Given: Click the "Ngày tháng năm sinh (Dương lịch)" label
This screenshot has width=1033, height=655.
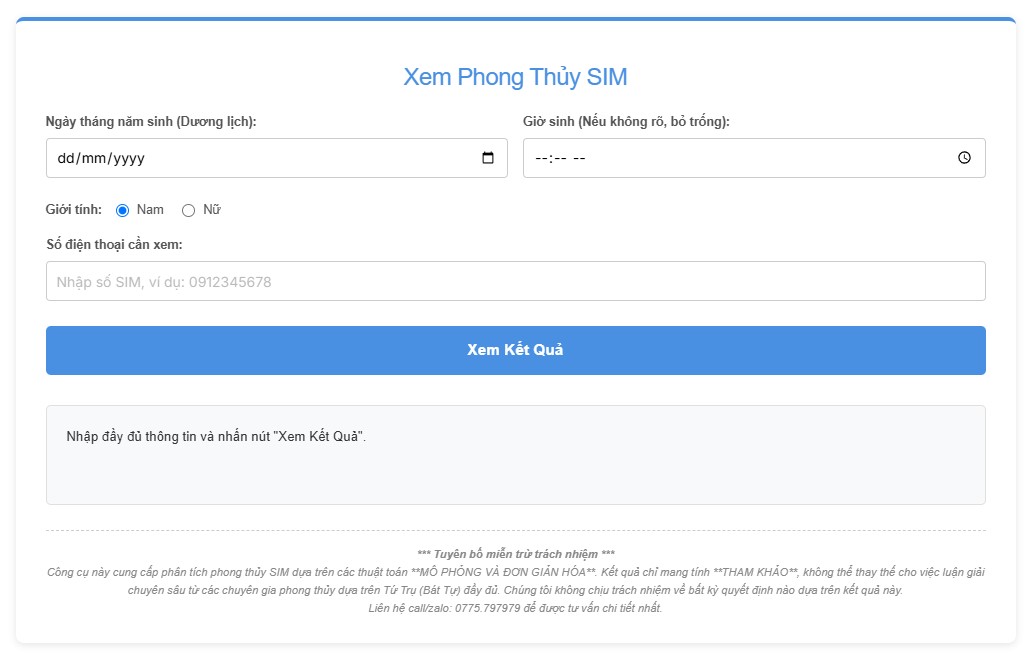Looking at the screenshot, I should click(151, 122).
